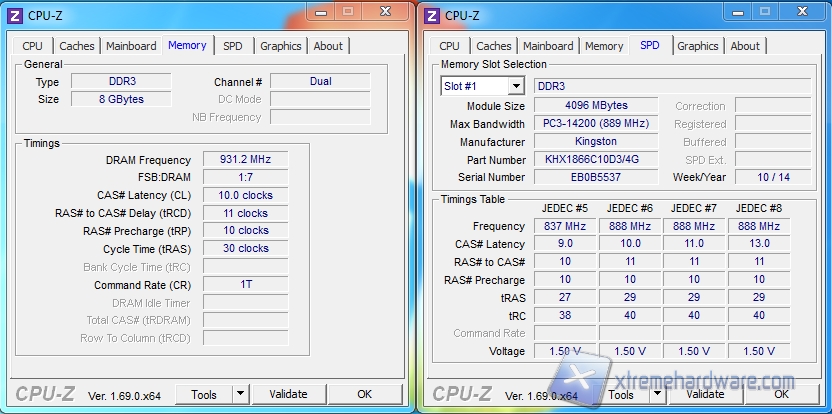Go to the About tab in the right window

click(745, 46)
